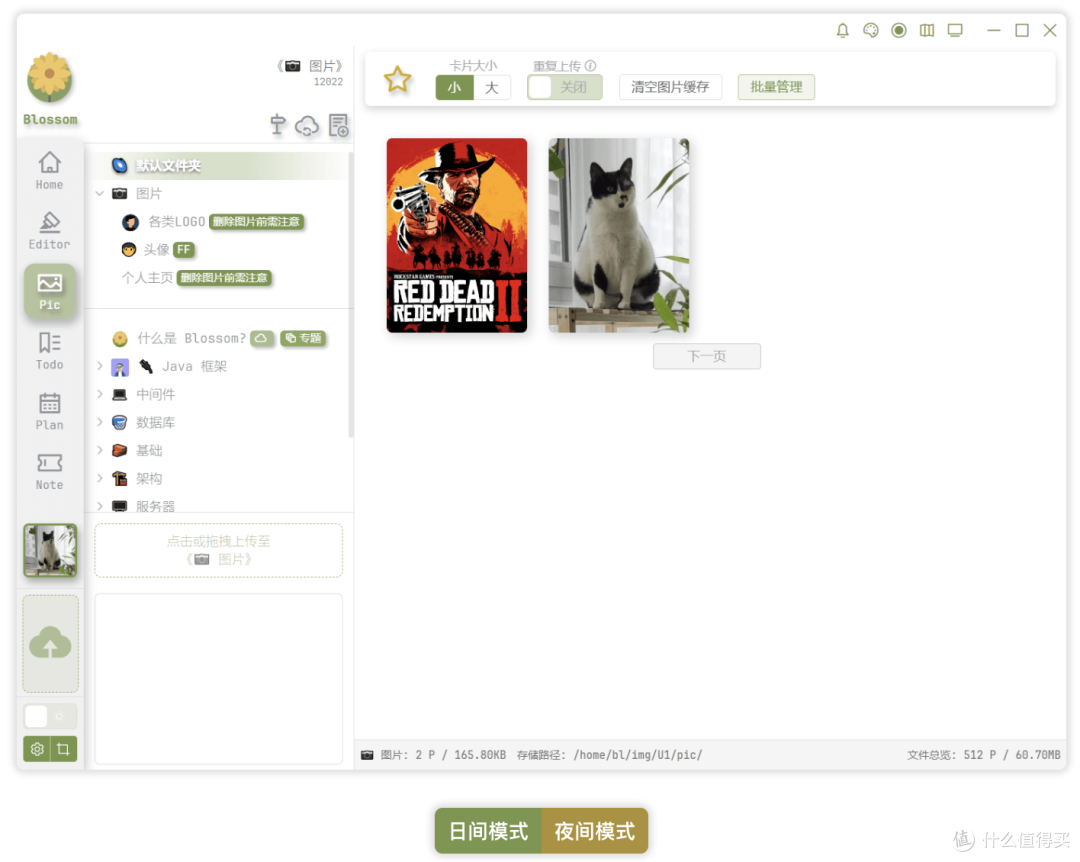Click the 文件总览 512 P status text

tap(984, 755)
